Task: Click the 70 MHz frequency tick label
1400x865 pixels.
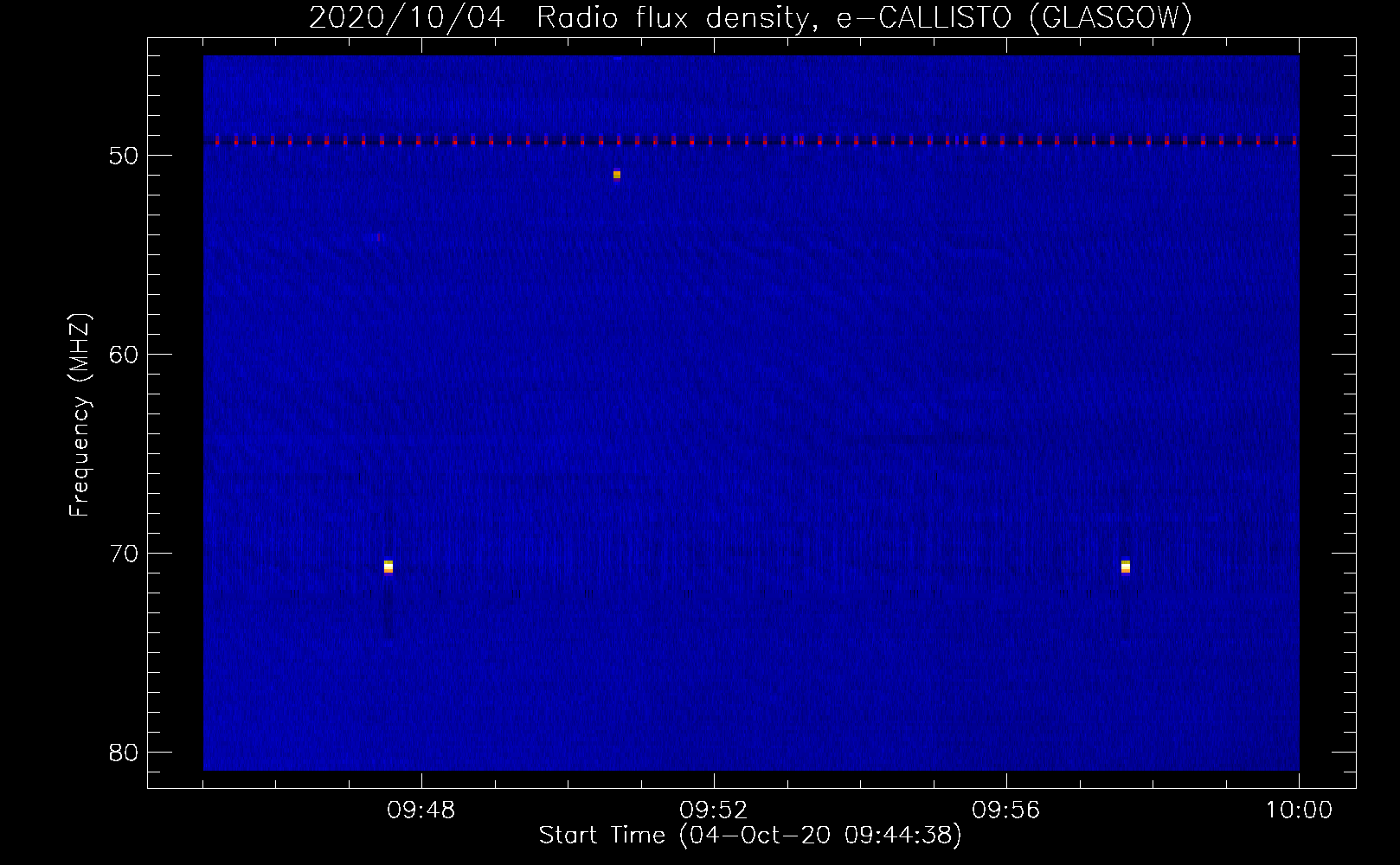Action: tap(125, 554)
